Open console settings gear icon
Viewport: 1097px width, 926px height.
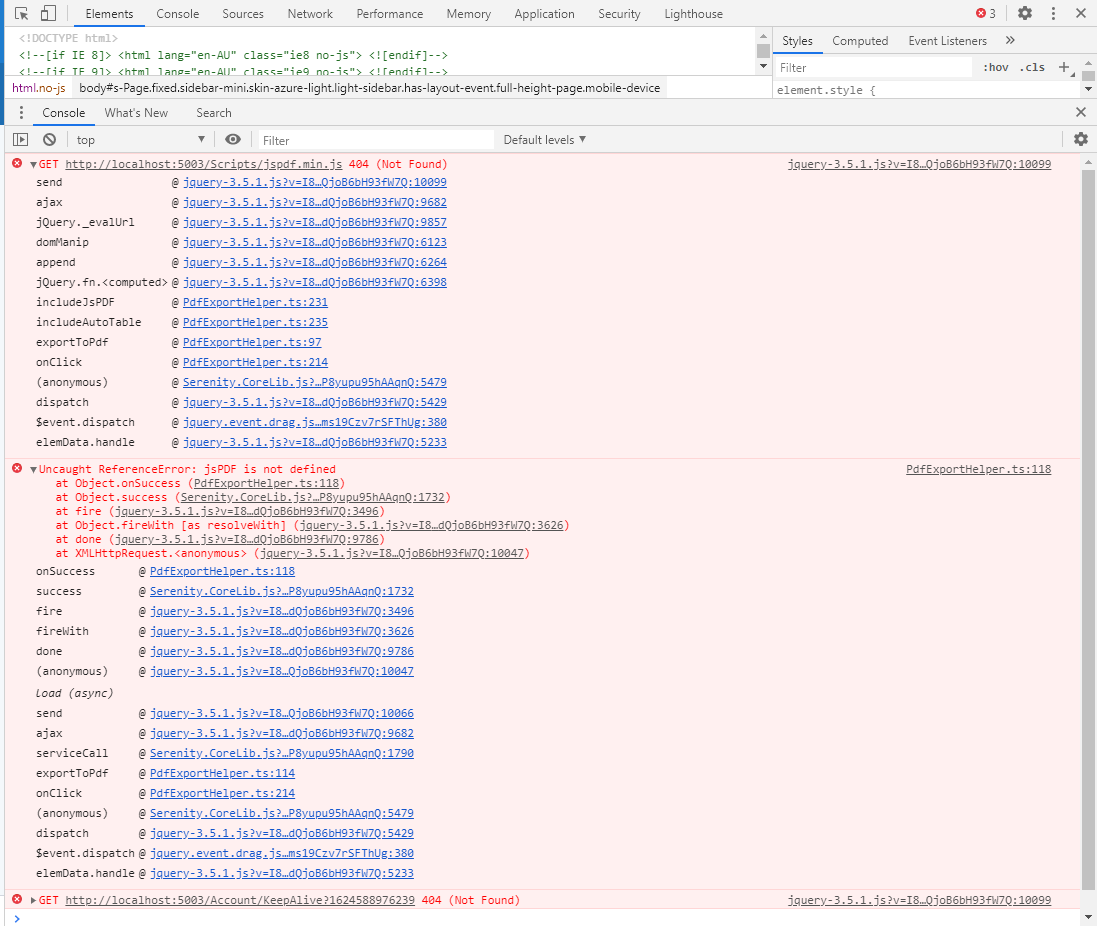tap(1081, 139)
